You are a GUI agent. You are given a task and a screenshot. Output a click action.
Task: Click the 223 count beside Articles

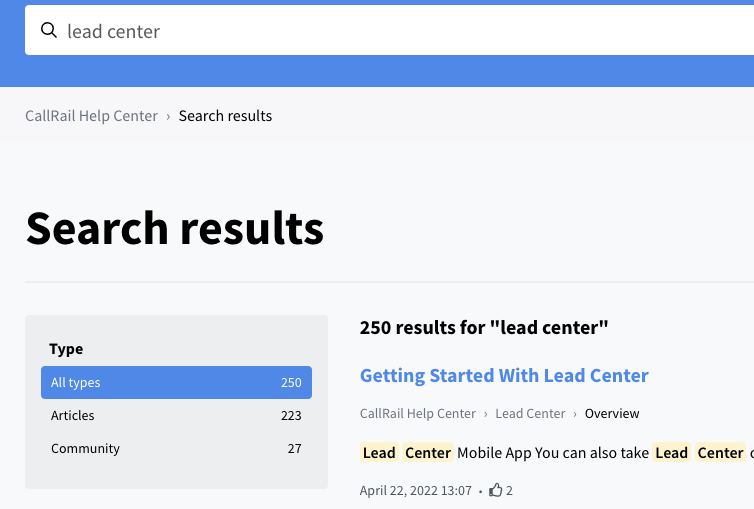[291, 415]
